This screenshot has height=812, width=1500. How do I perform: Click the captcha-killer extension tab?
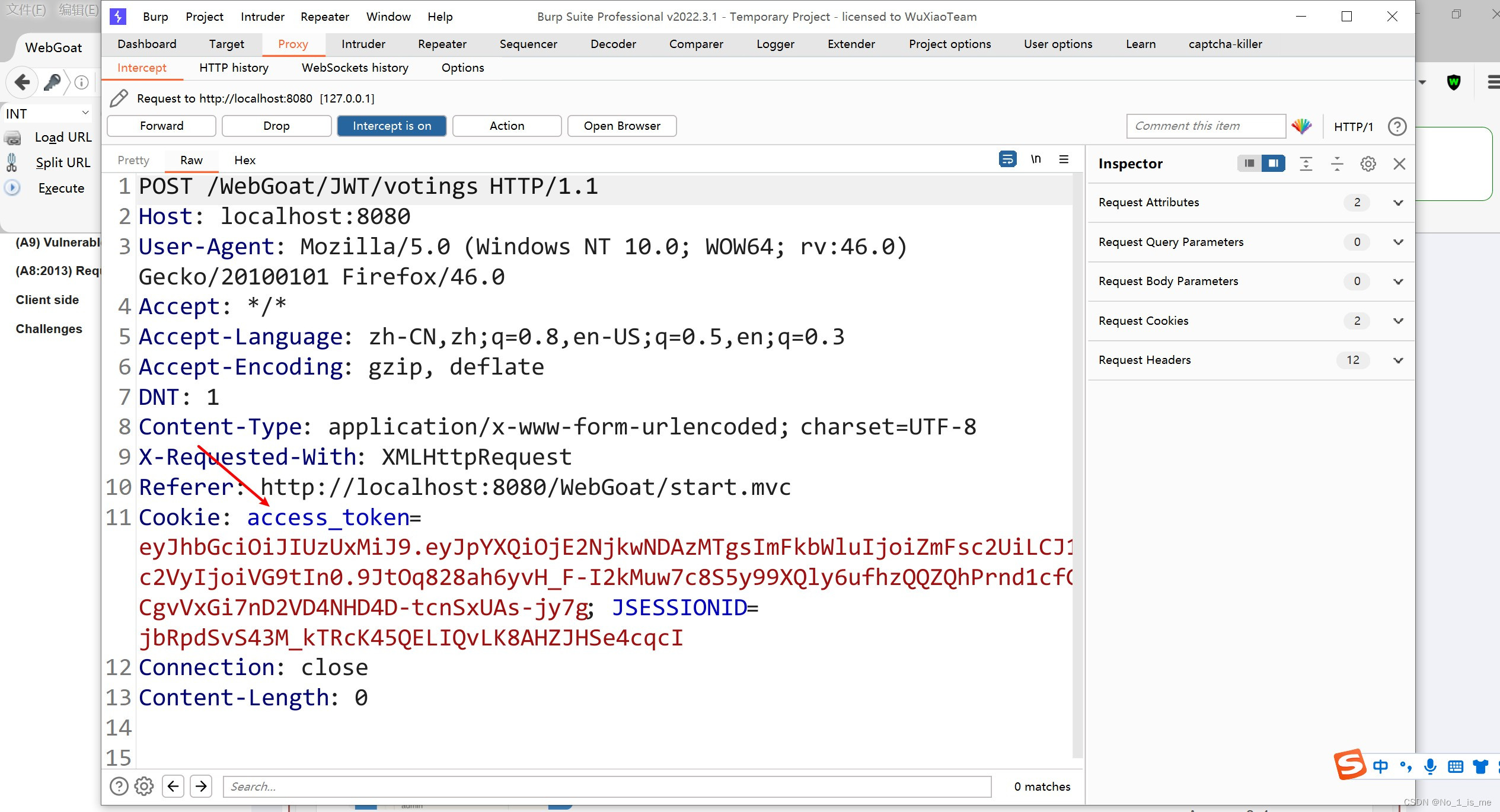(1225, 43)
